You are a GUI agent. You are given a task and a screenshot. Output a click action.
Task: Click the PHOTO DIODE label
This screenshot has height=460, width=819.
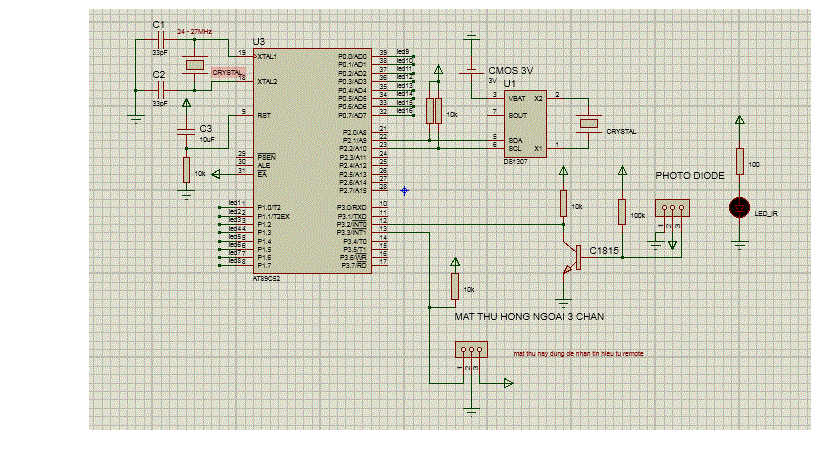689,176
